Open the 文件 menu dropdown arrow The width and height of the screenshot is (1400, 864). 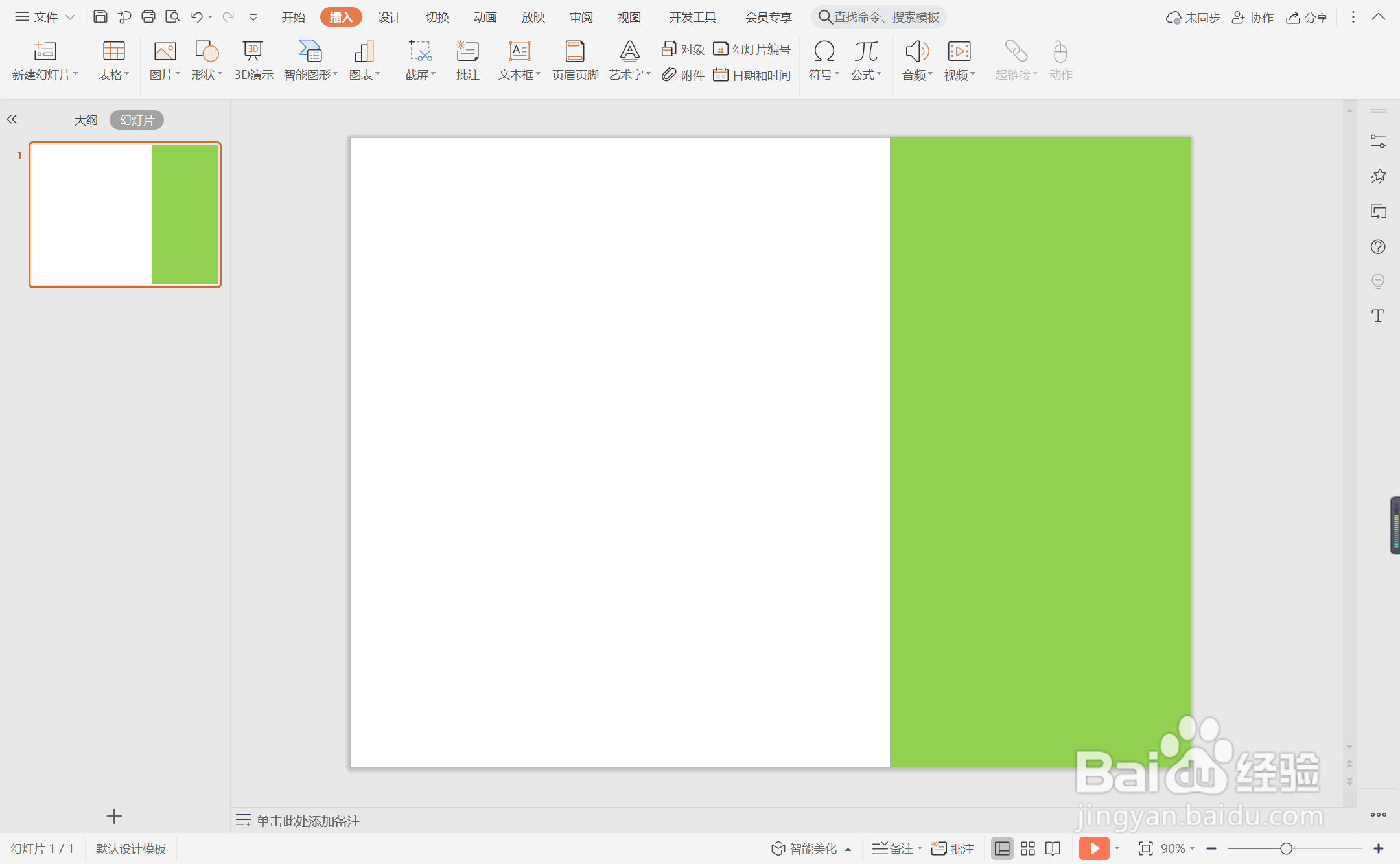point(71,17)
